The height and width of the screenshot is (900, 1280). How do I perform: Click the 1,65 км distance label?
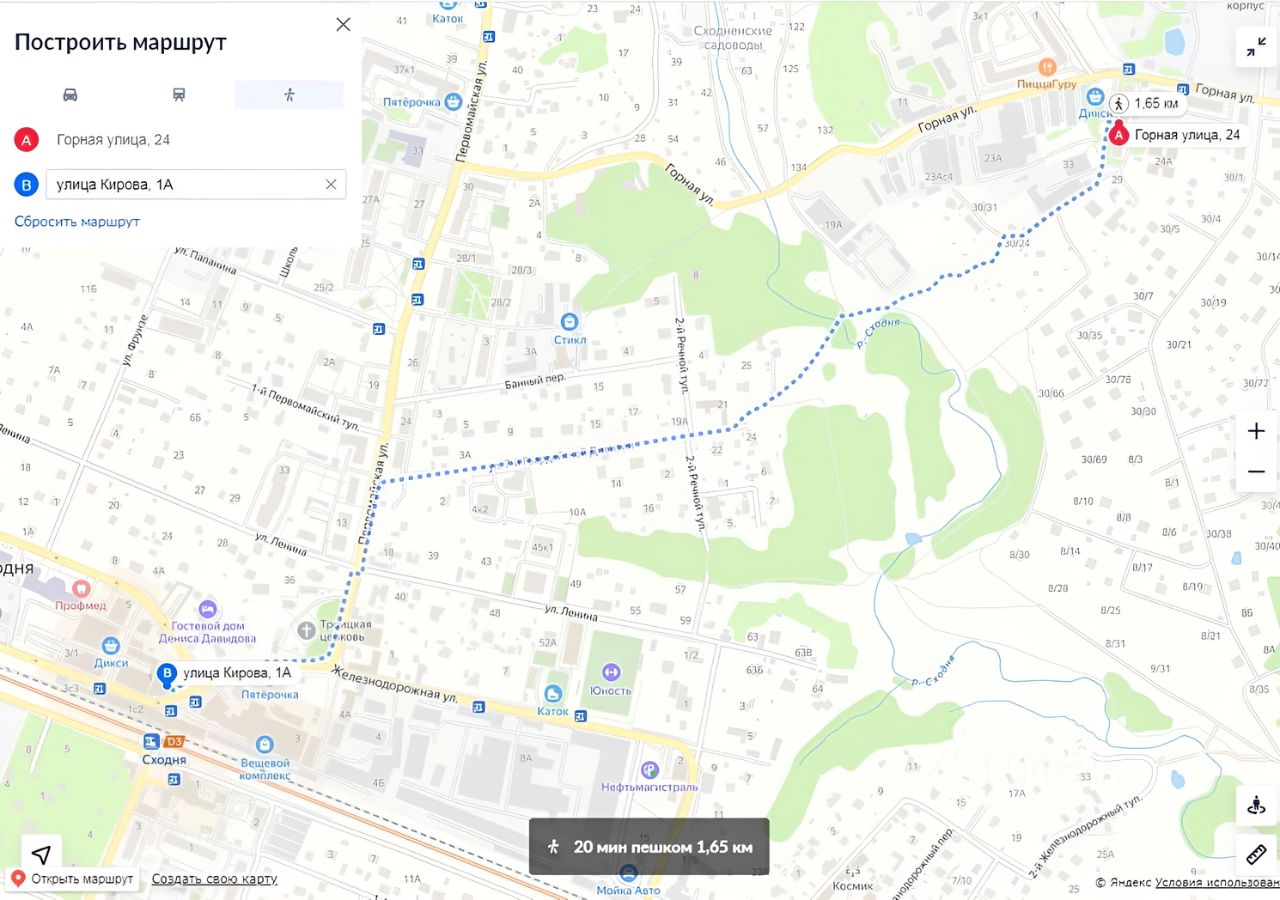(x=1146, y=103)
